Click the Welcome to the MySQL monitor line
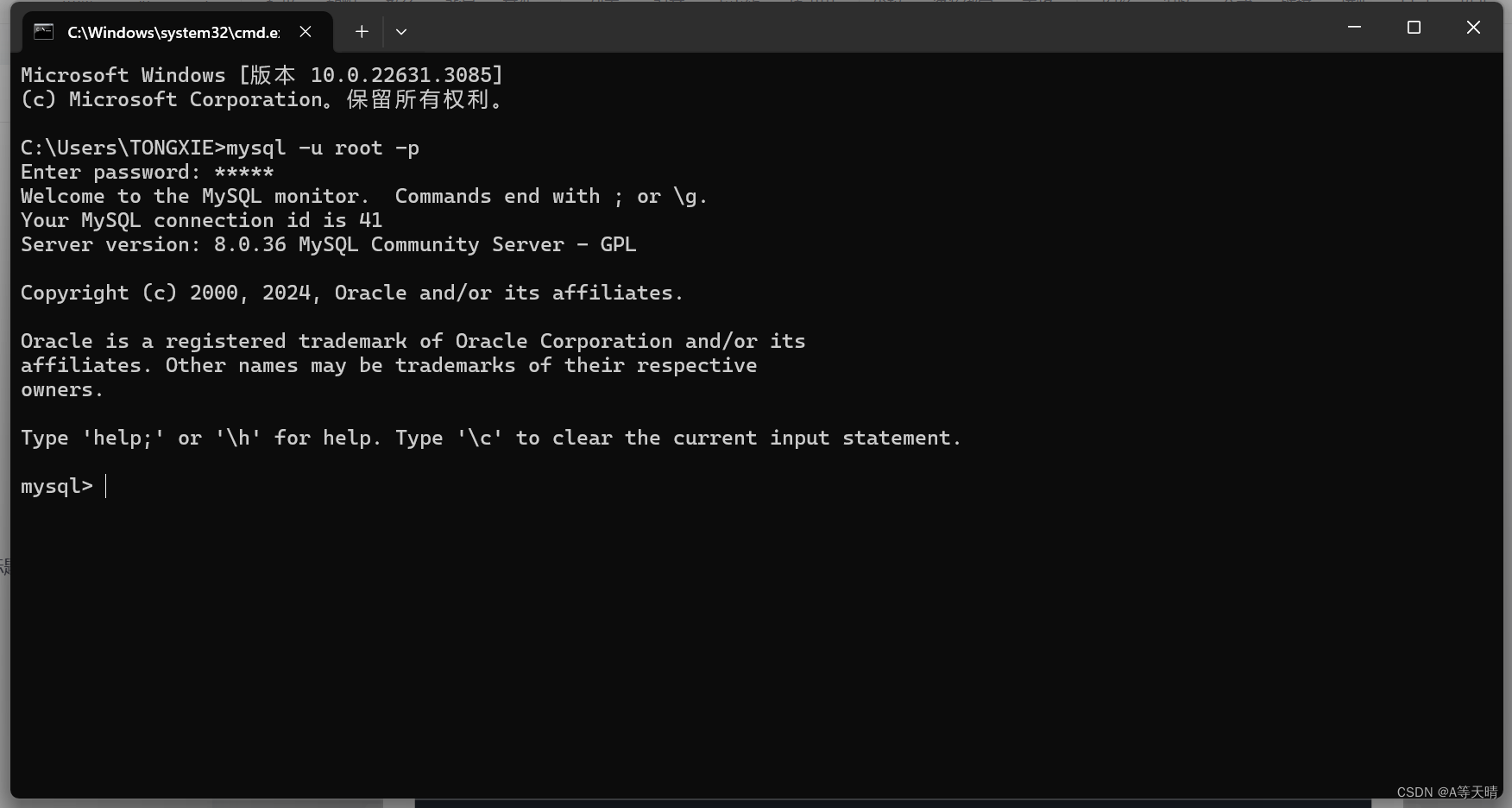The image size is (1512, 808). [x=363, y=196]
